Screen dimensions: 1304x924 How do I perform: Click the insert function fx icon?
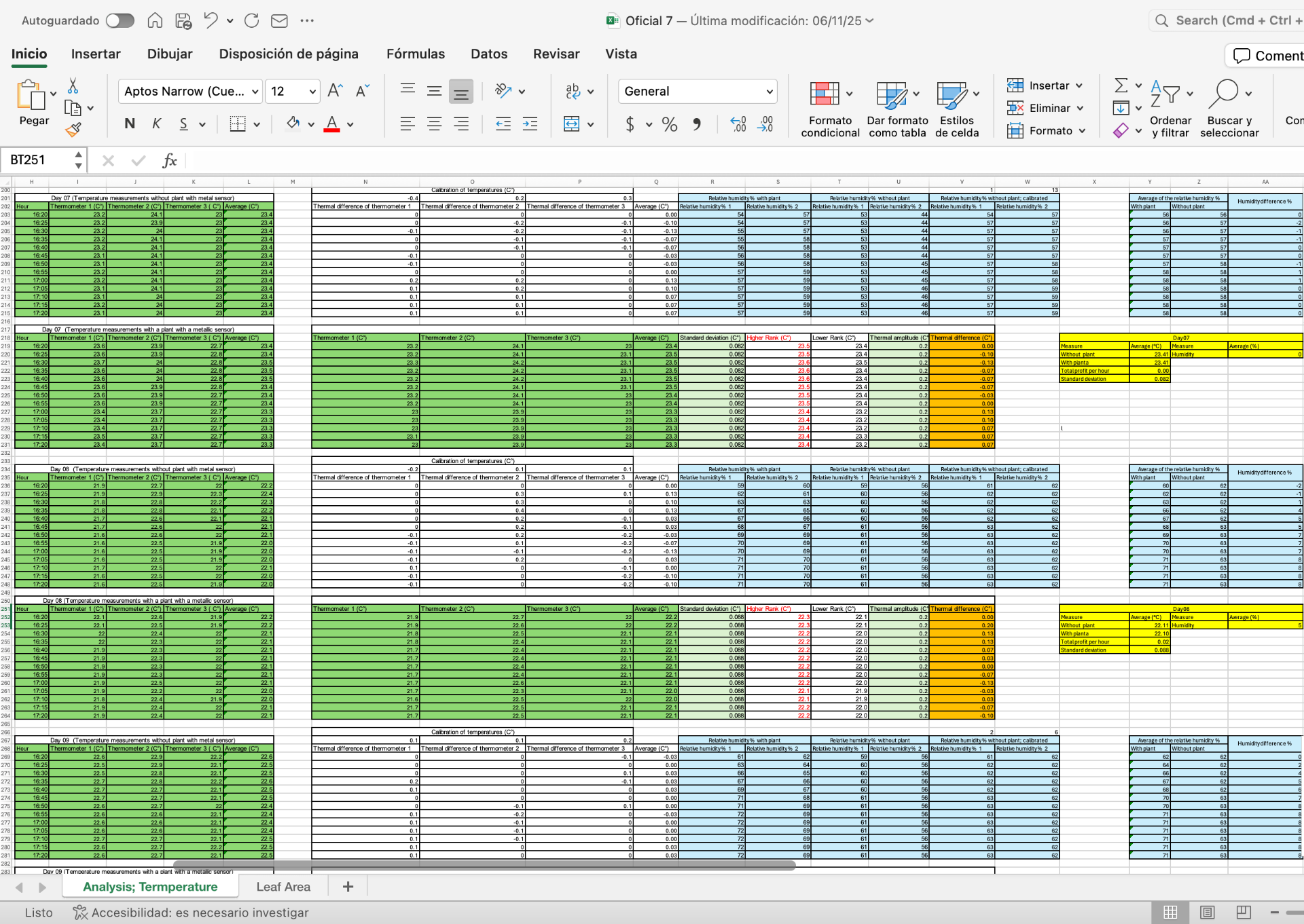coord(169,160)
